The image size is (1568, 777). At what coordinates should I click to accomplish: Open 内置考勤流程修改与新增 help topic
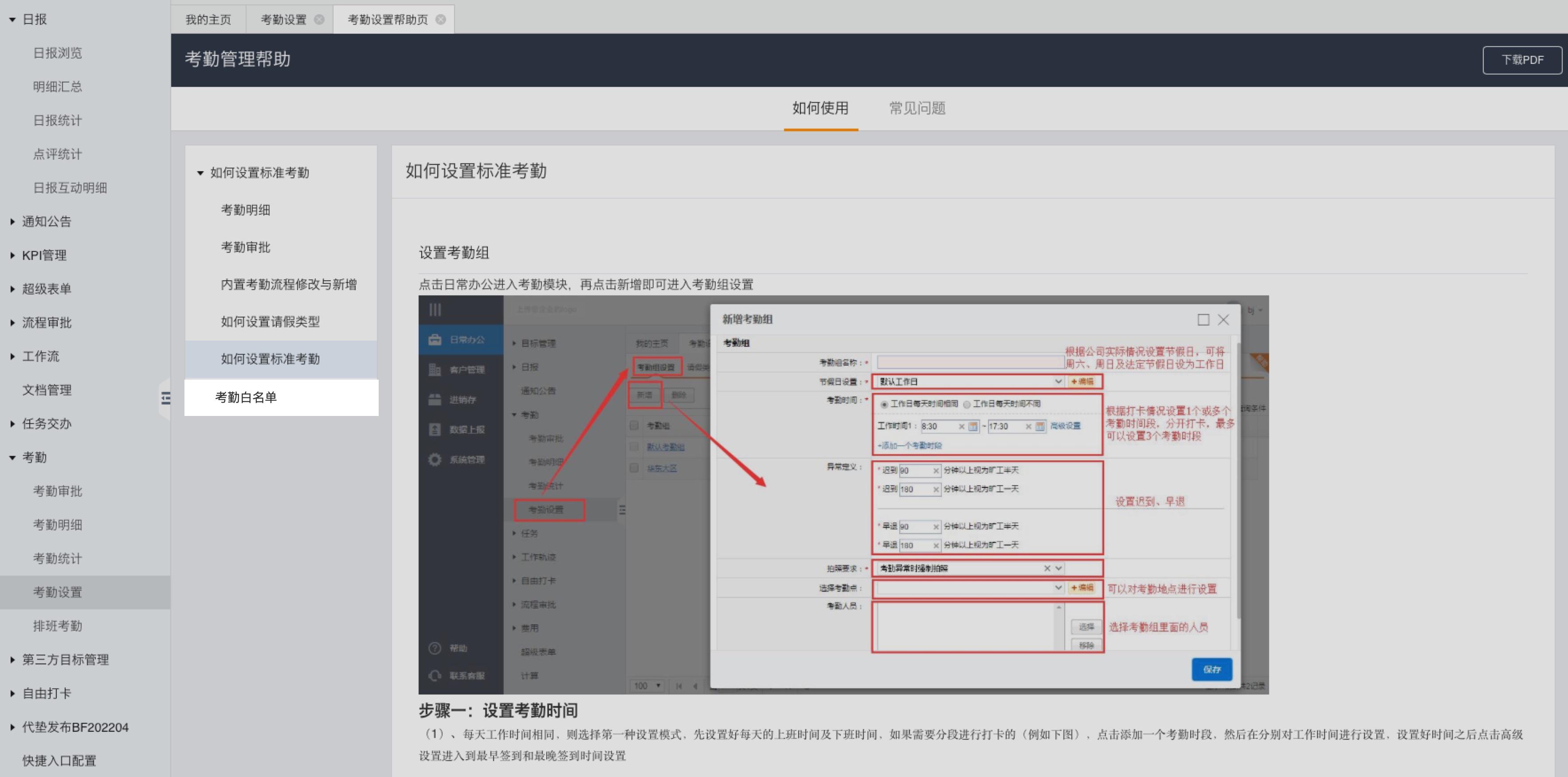tap(289, 284)
